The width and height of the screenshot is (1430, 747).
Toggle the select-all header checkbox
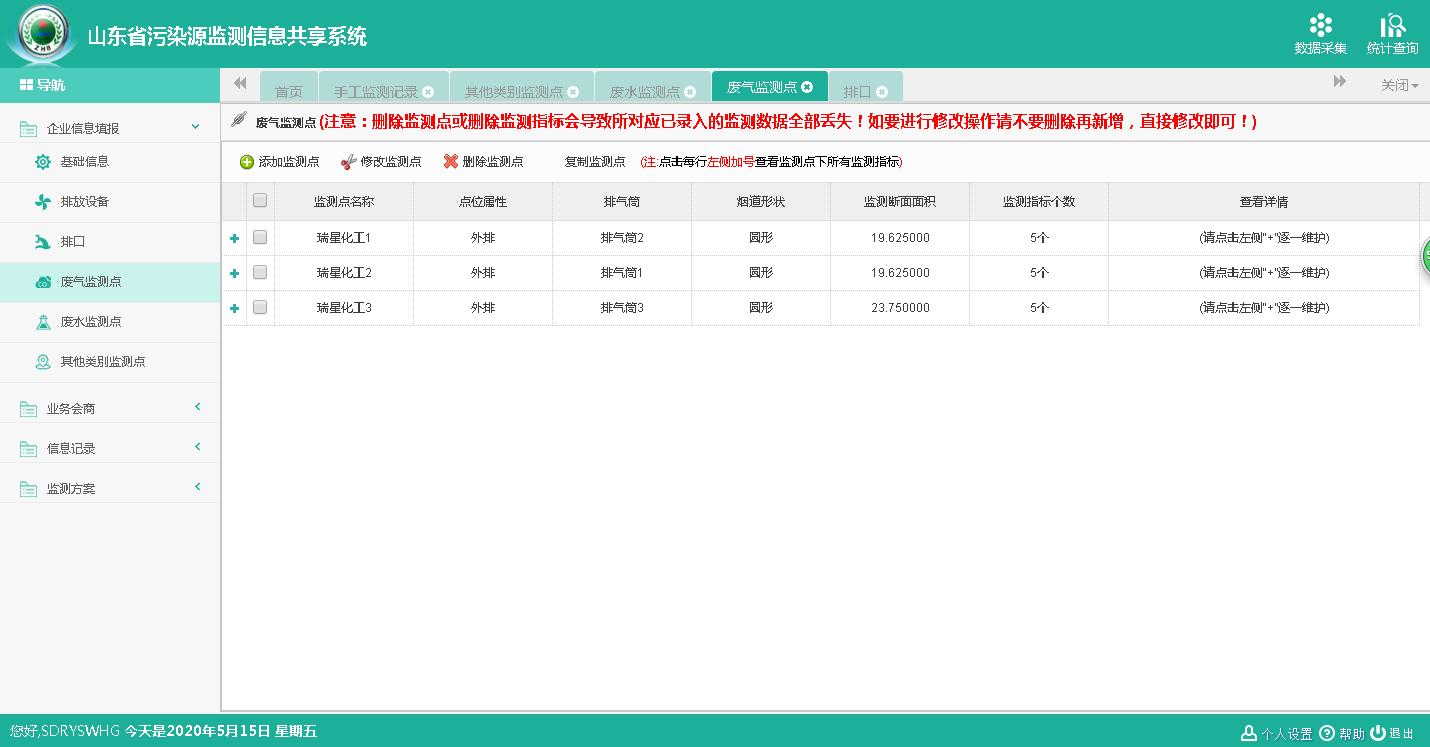click(260, 200)
